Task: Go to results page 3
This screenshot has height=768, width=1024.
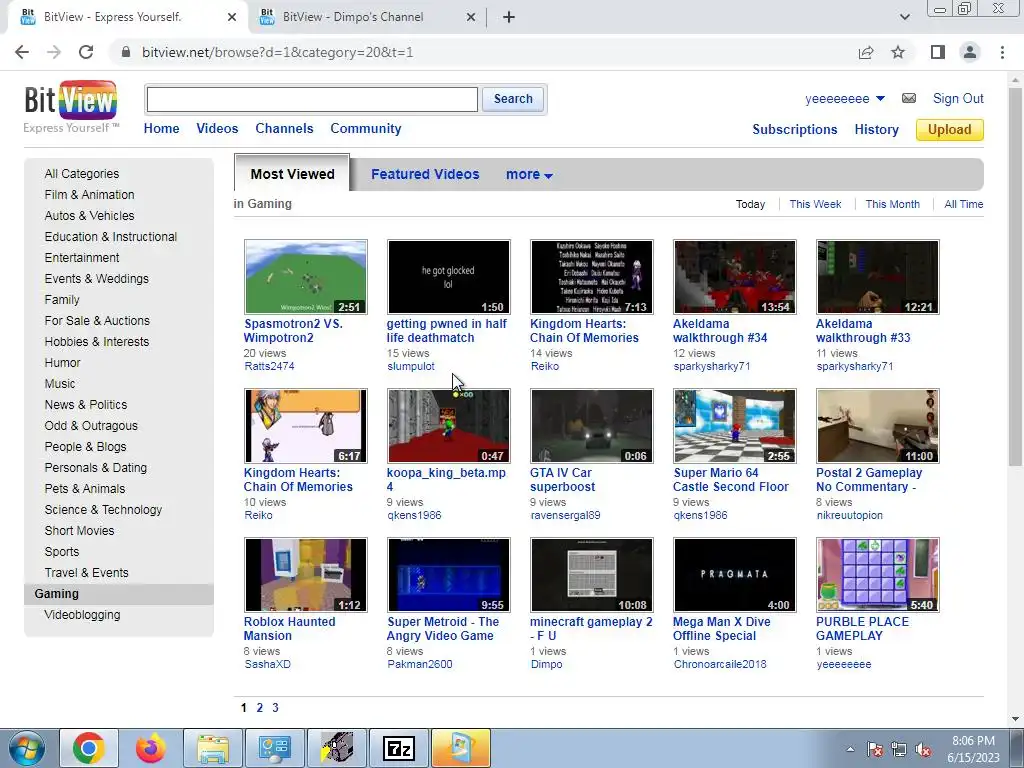Action: pyautogui.click(x=275, y=708)
